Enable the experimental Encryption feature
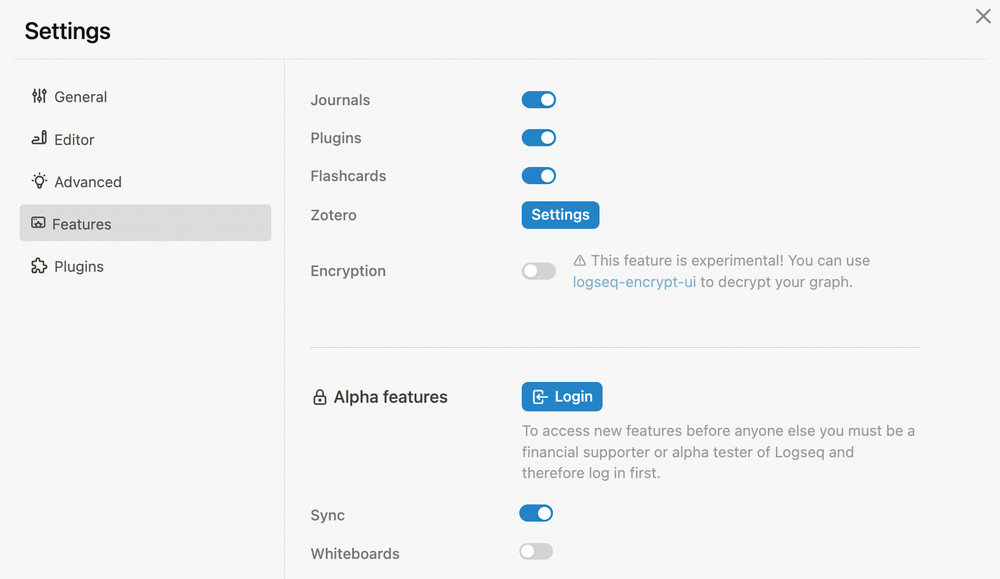 [x=539, y=271]
